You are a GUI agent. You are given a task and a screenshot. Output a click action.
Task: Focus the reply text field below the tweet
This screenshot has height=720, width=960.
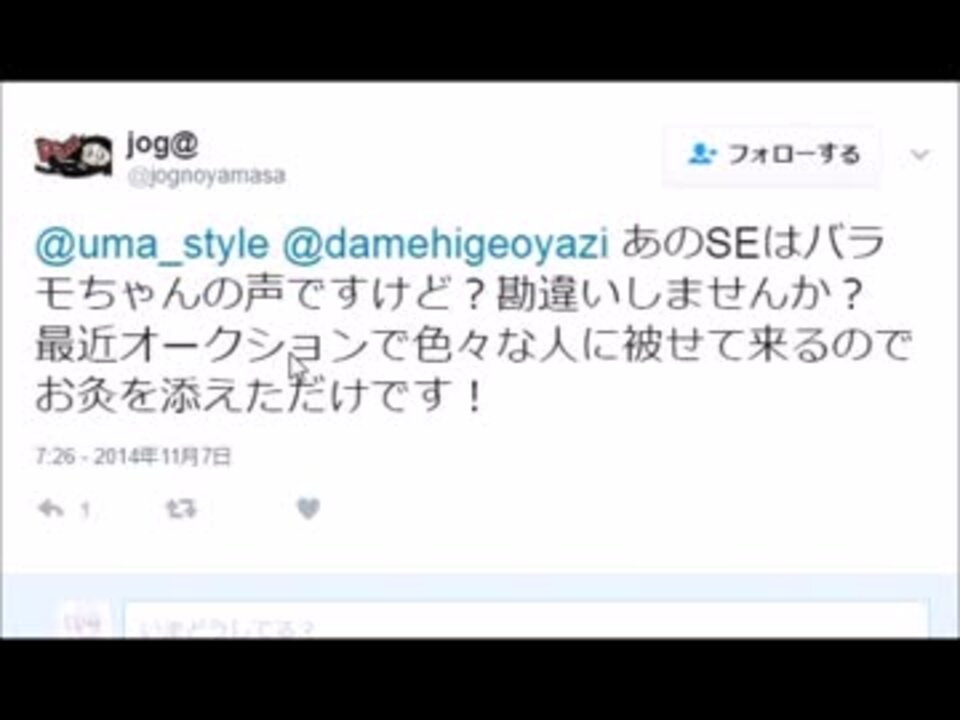coord(527,620)
